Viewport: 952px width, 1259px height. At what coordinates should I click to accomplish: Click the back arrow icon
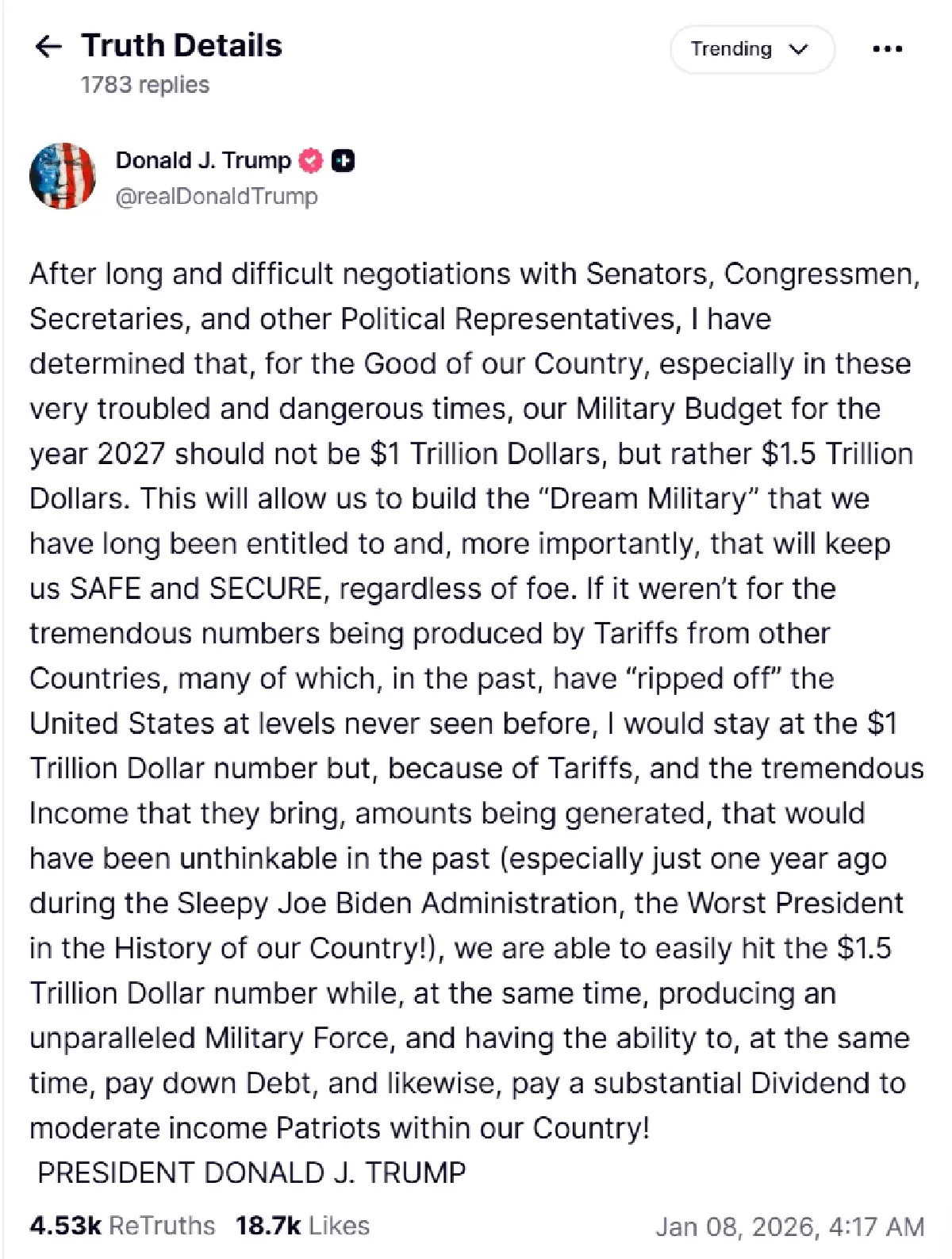tap(48, 47)
